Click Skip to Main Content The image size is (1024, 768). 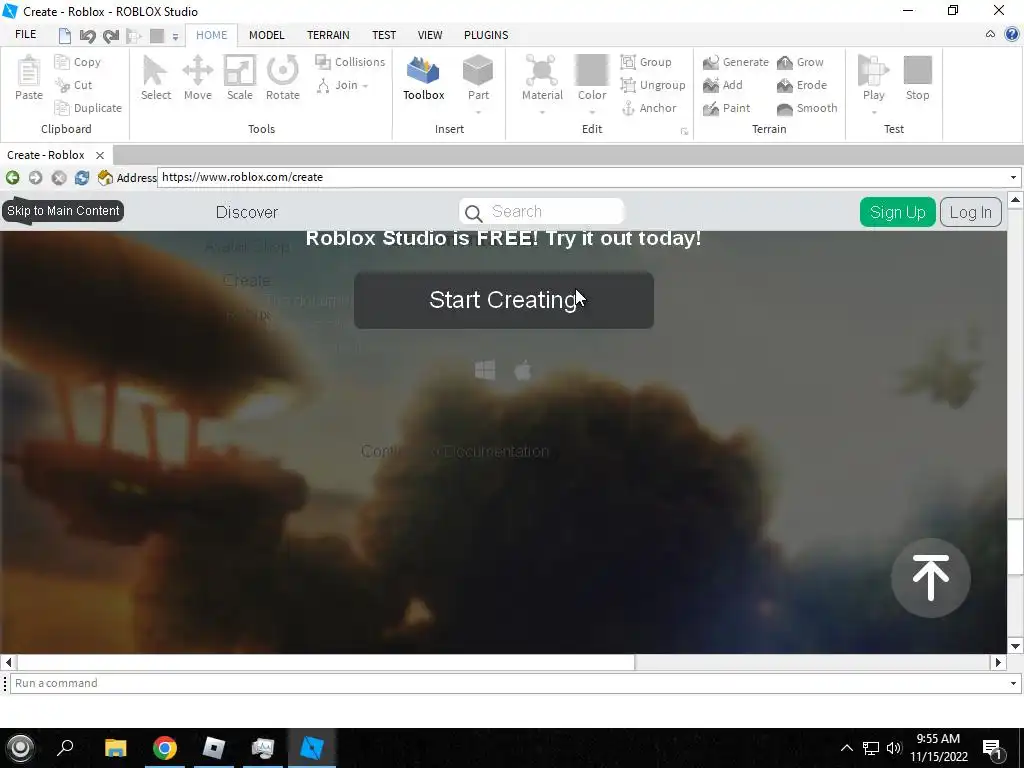click(63, 211)
